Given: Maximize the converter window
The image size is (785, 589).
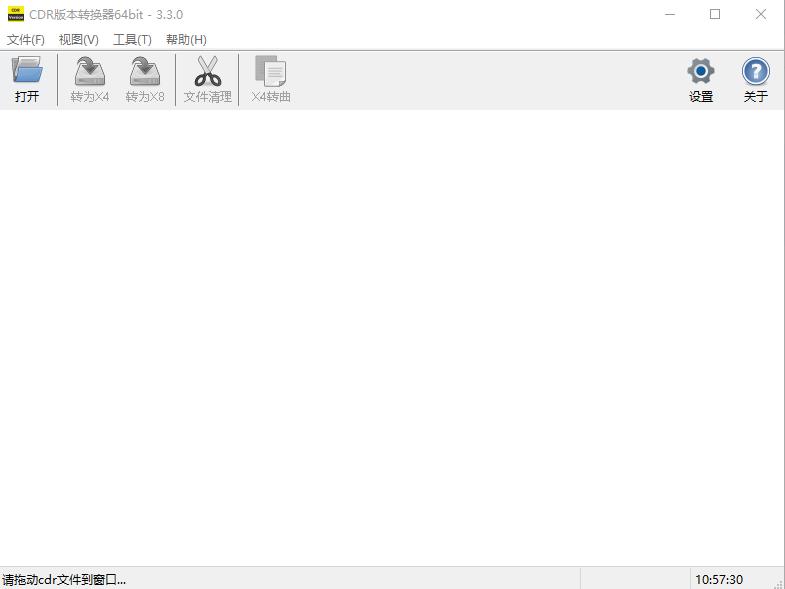Looking at the screenshot, I should [x=715, y=14].
